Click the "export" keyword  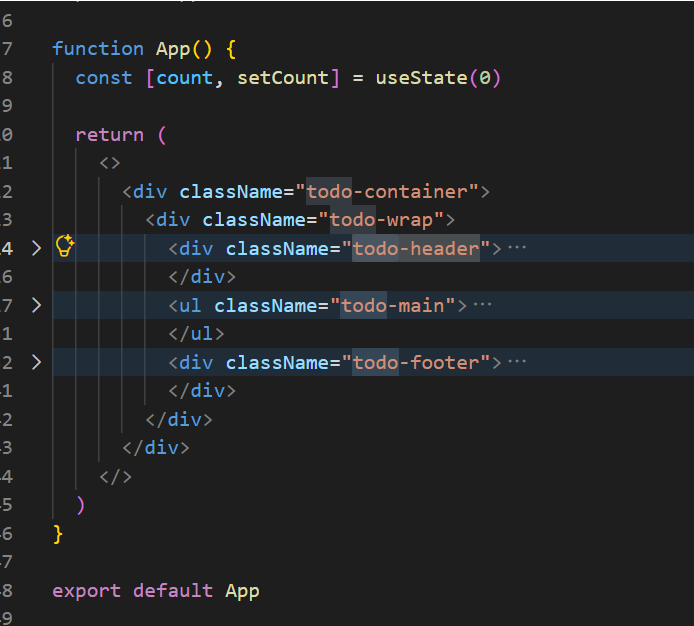[x=86, y=591]
